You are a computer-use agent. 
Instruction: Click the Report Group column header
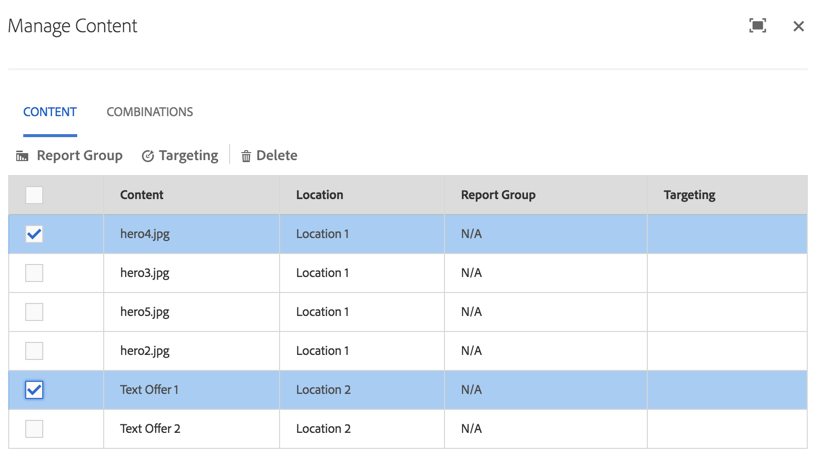tap(498, 195)
